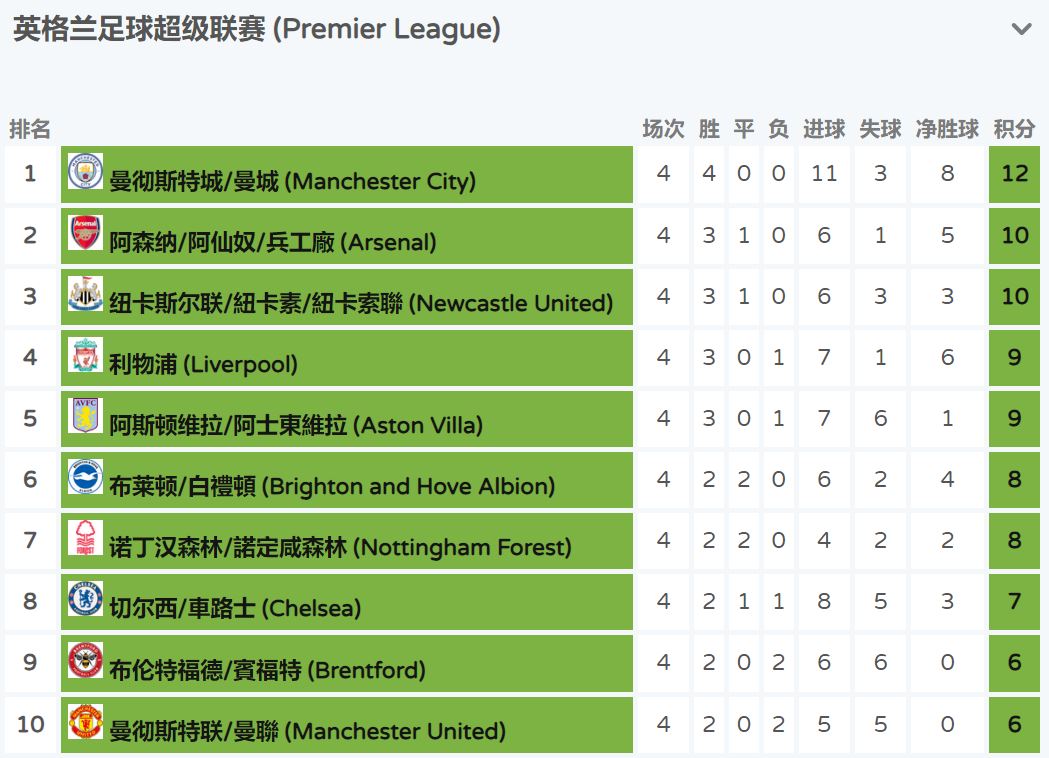Click the Chelsea club crest
Screen dimensions: 1049x758
click(x=85, y=600)
